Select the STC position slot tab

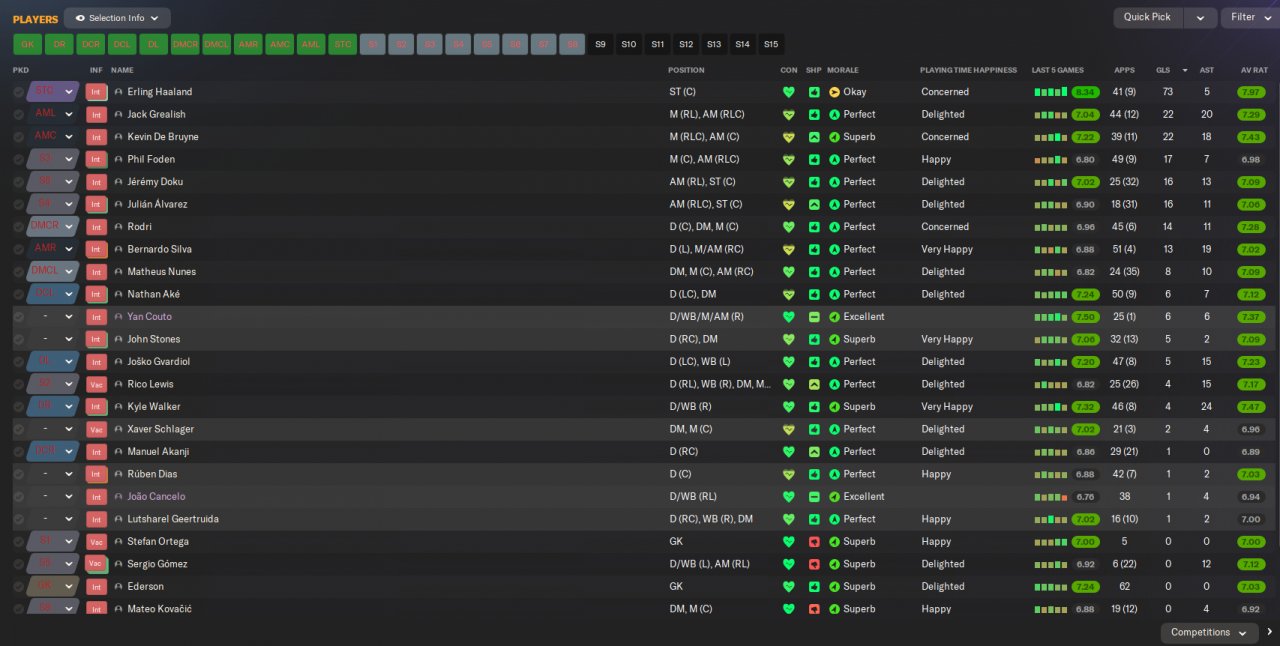(x=343, y=44)
